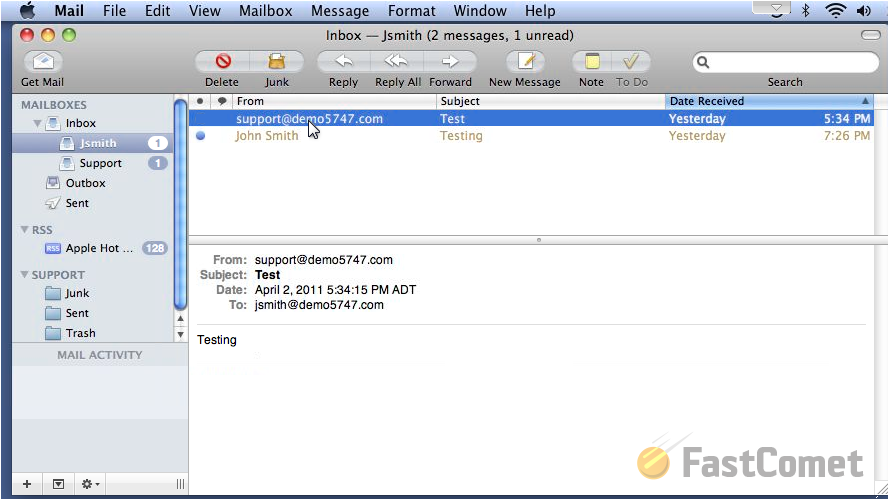Open the File menu
Viewport: 889px width, 500px height.
tap(115, 11)
